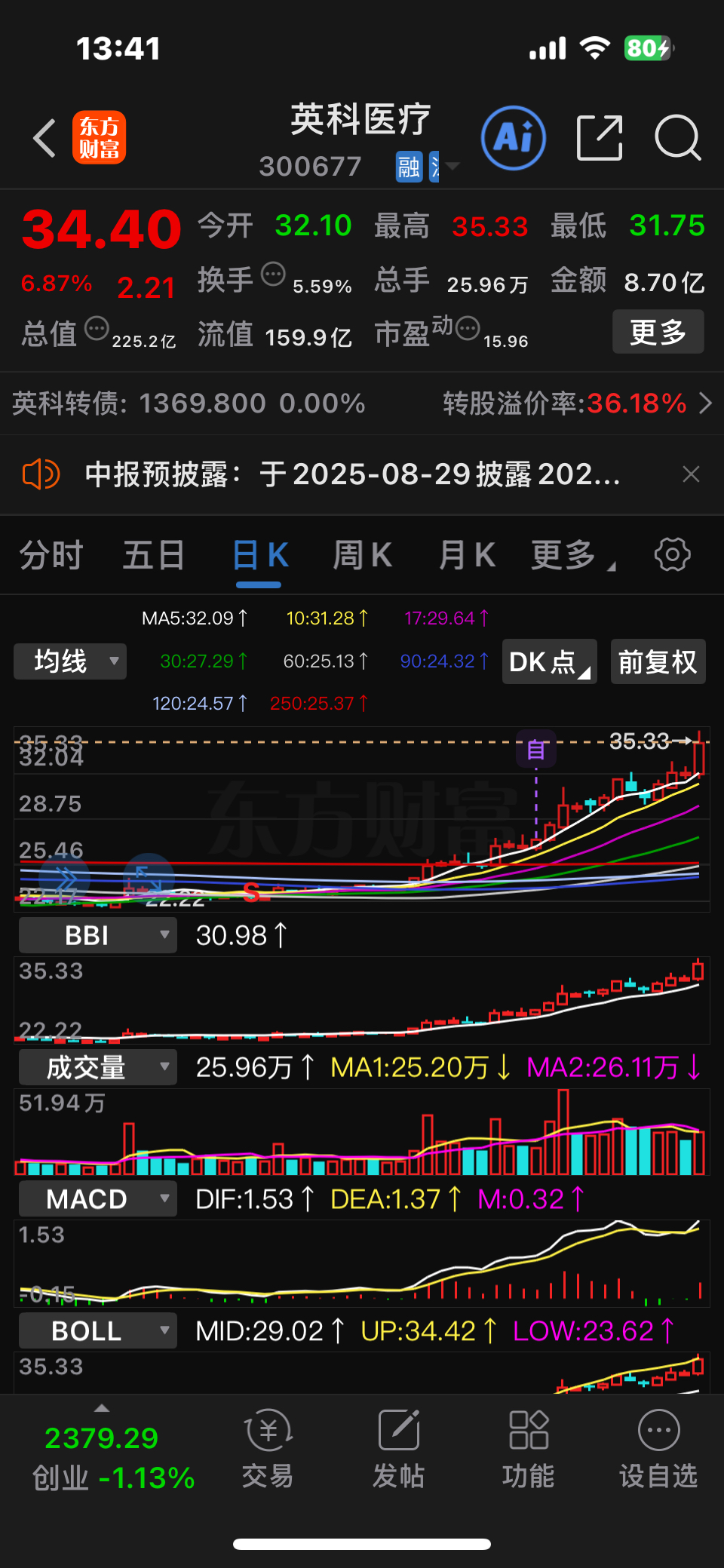Tap the share export icon
The height and width of the screenshot is (1568, 724).
600,138
